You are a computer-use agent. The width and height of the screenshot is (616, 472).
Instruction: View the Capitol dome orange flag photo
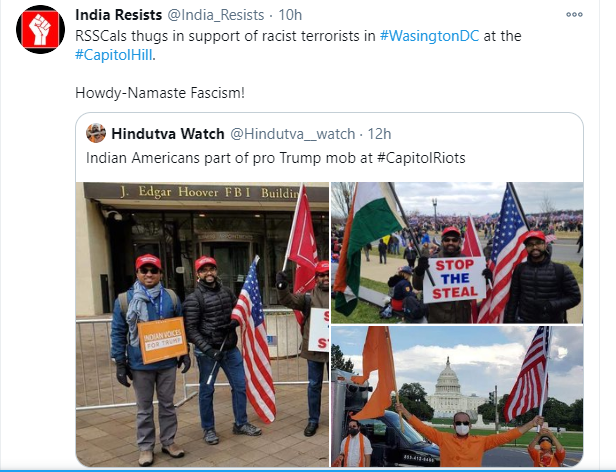pos(457,397)
